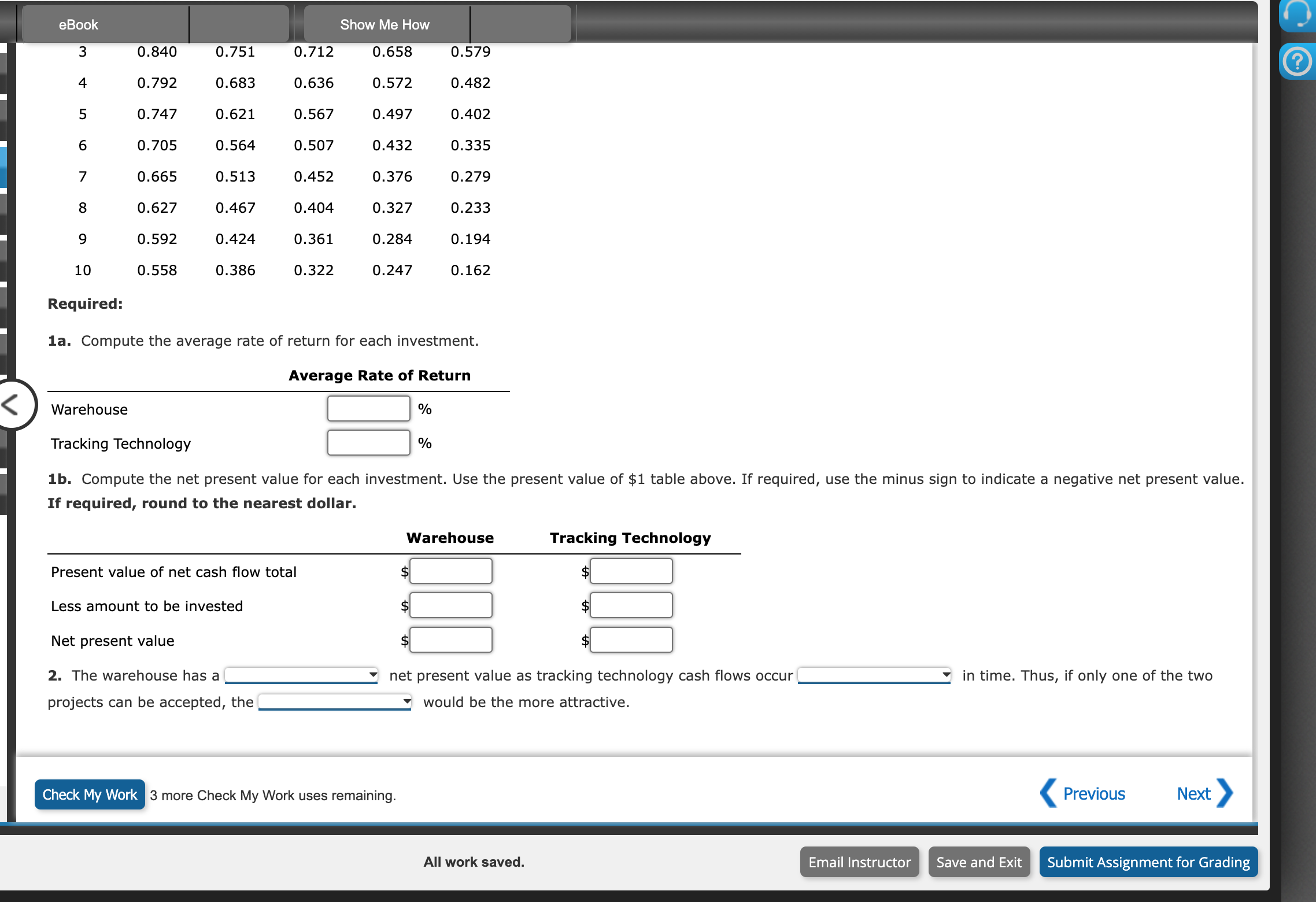Expand the more attractive project dropdown
Viewport: 1316px width, 902px height.
[335, 701]
